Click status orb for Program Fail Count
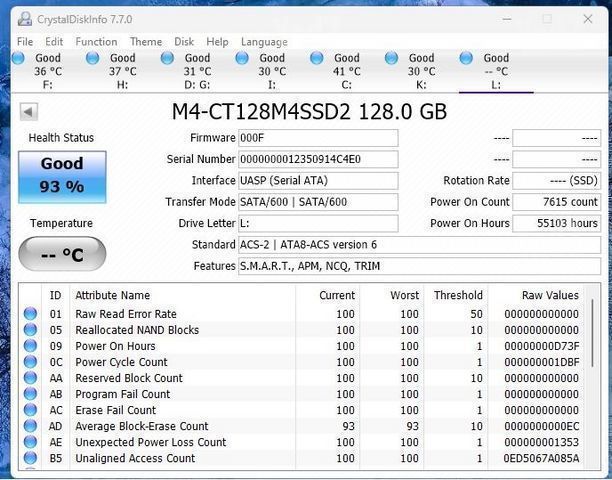 (30, 393)
